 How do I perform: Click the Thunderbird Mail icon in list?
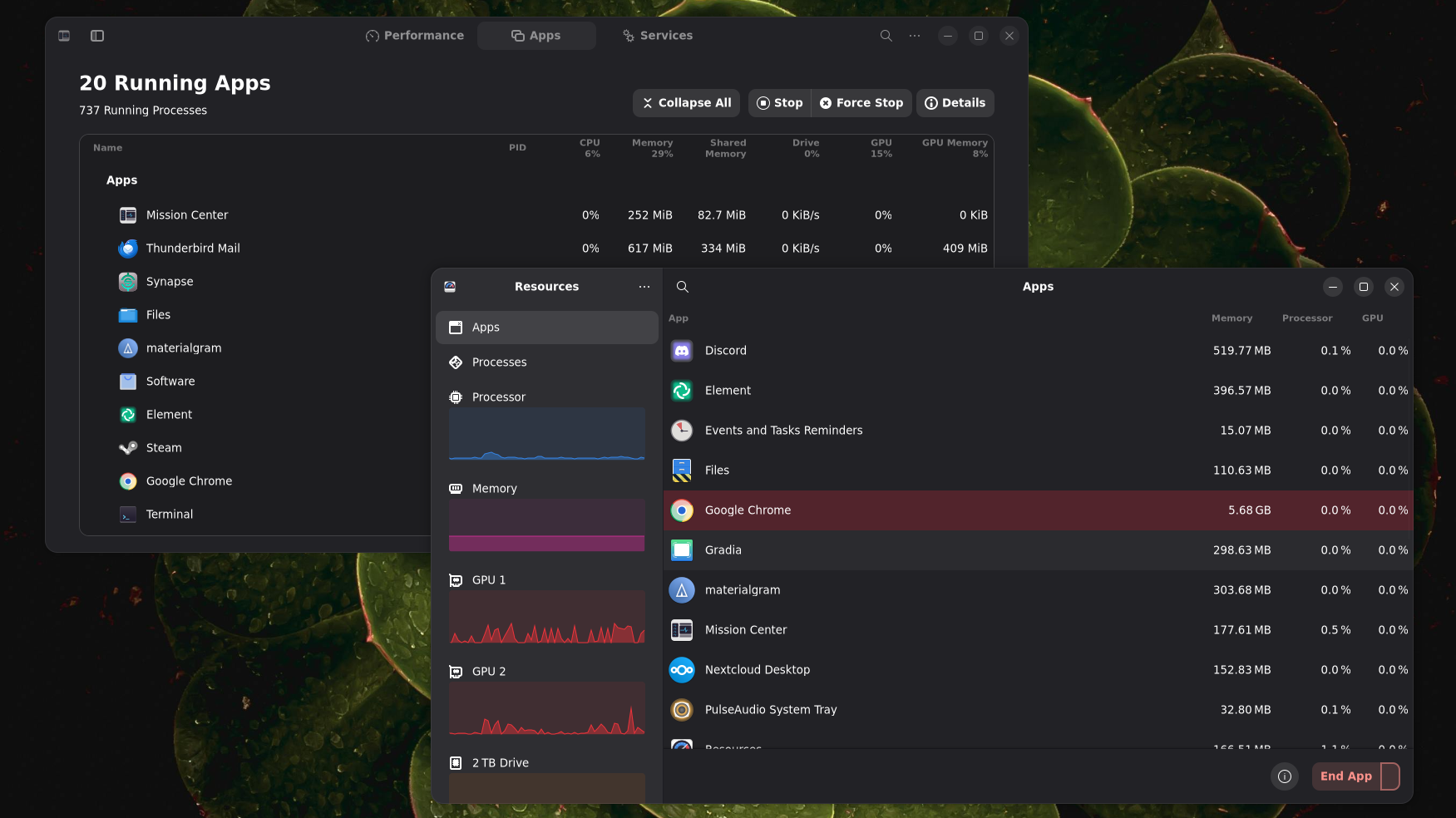click(x=128, y=249)
